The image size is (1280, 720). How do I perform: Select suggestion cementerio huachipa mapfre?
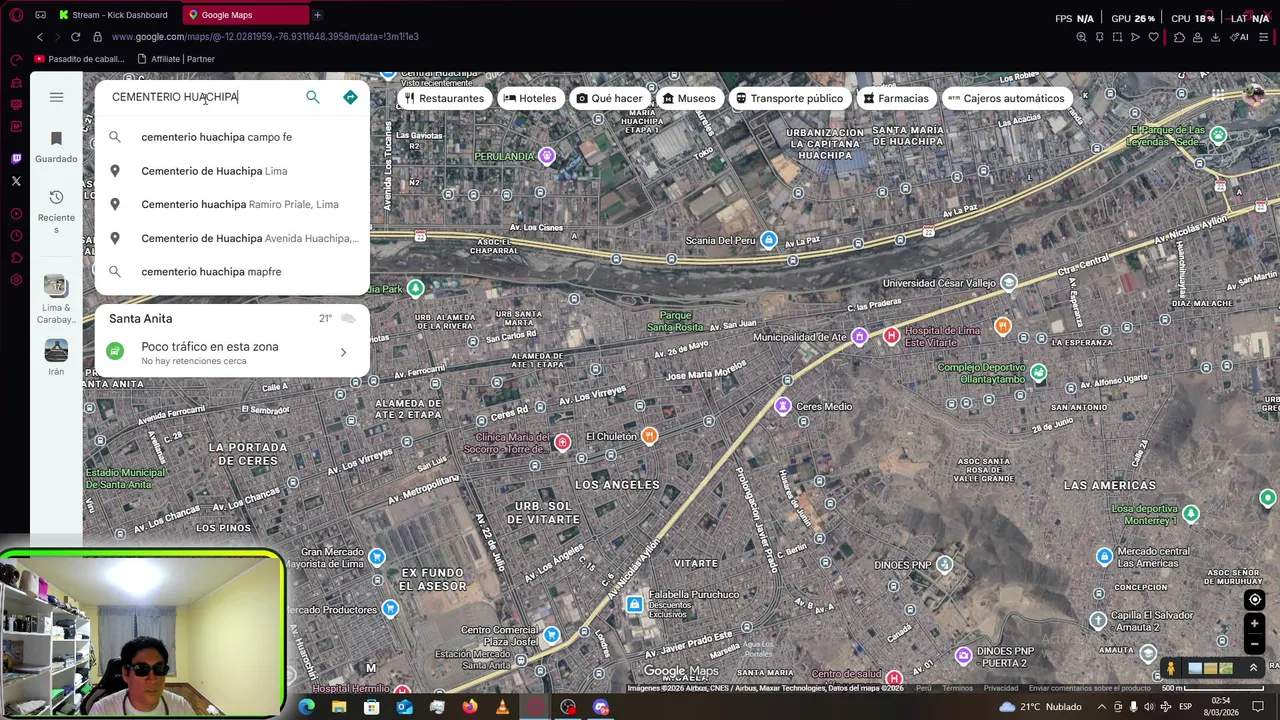tap(232, 272)
